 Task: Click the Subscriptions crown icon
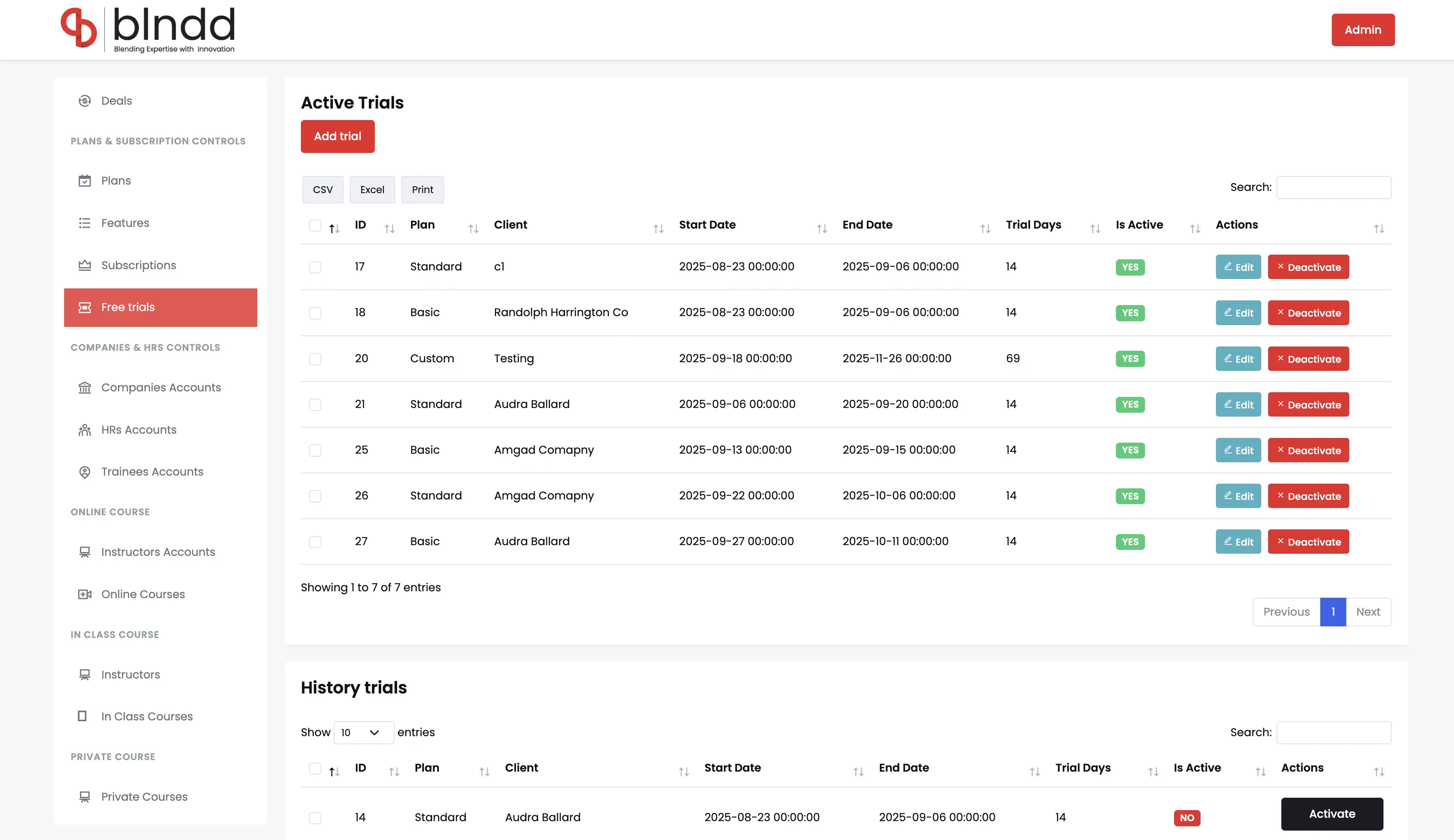(85, 265)
